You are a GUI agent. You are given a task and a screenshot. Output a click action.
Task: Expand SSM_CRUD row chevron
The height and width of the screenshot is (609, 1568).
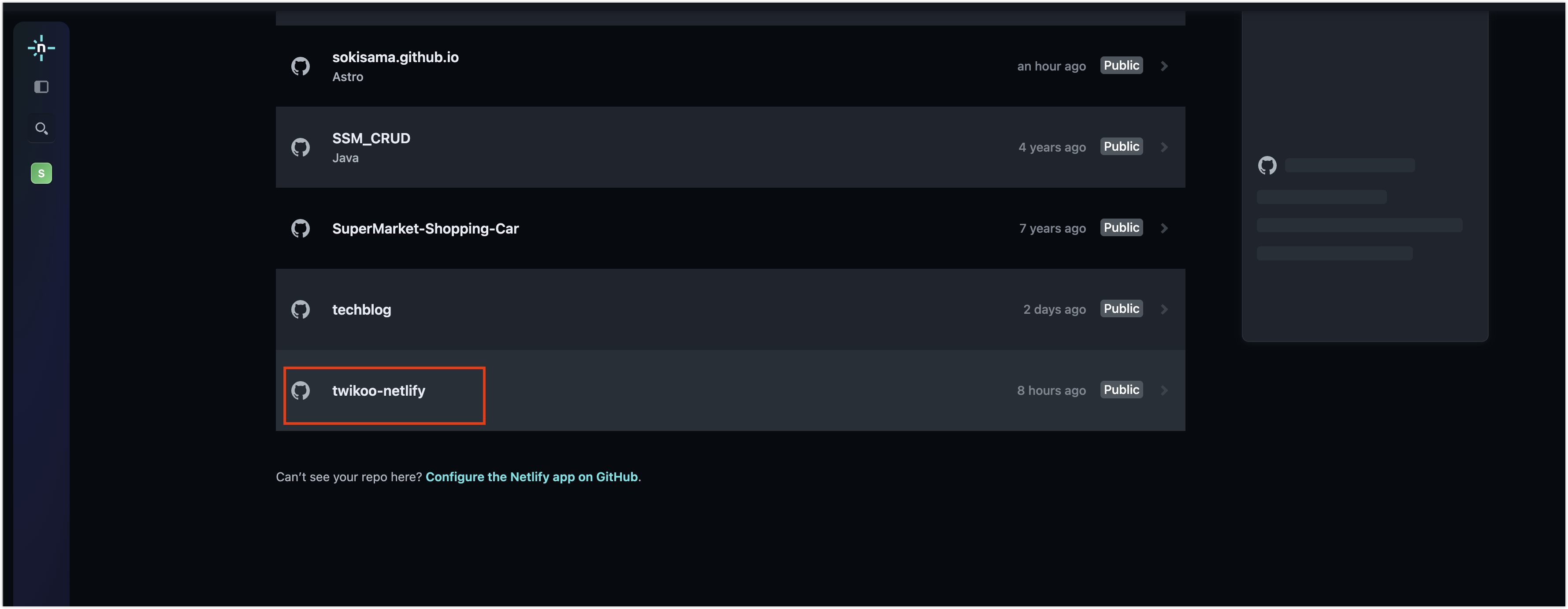pyautogui.click(x=1164, y=147)
